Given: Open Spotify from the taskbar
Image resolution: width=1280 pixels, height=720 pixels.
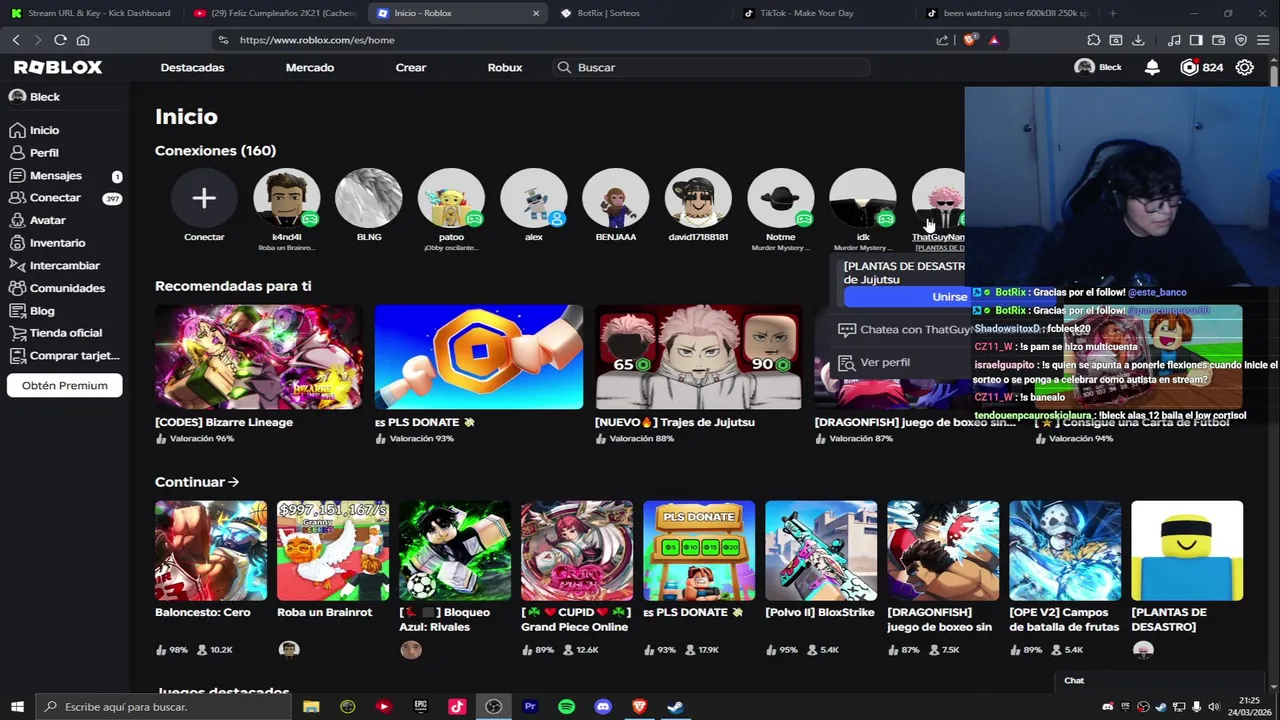Looking at the screenshot, I should pyautogui.click(x=566, y=707).
